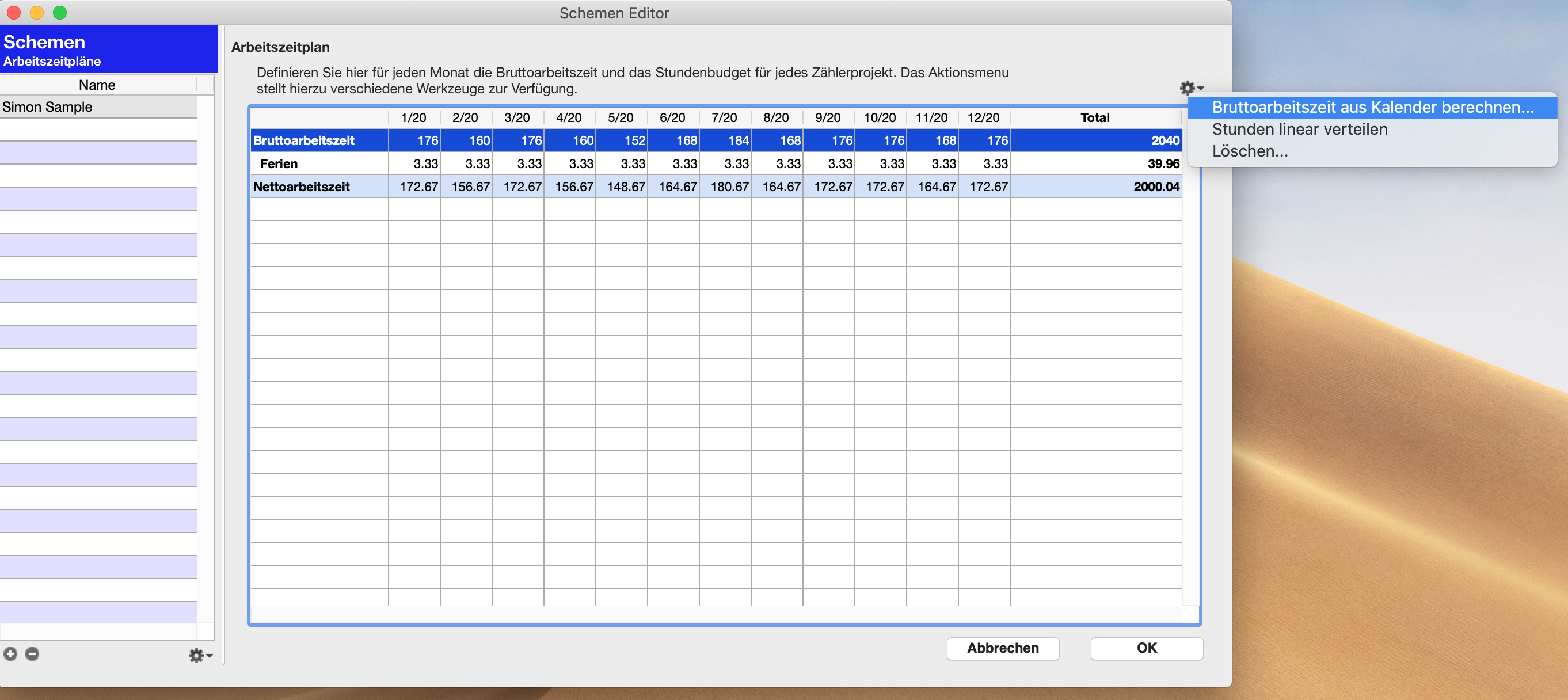Click the 4/20 column header
Viewport: 1568px width, 700px height.
pyautogui.click(x=569, y=117)
